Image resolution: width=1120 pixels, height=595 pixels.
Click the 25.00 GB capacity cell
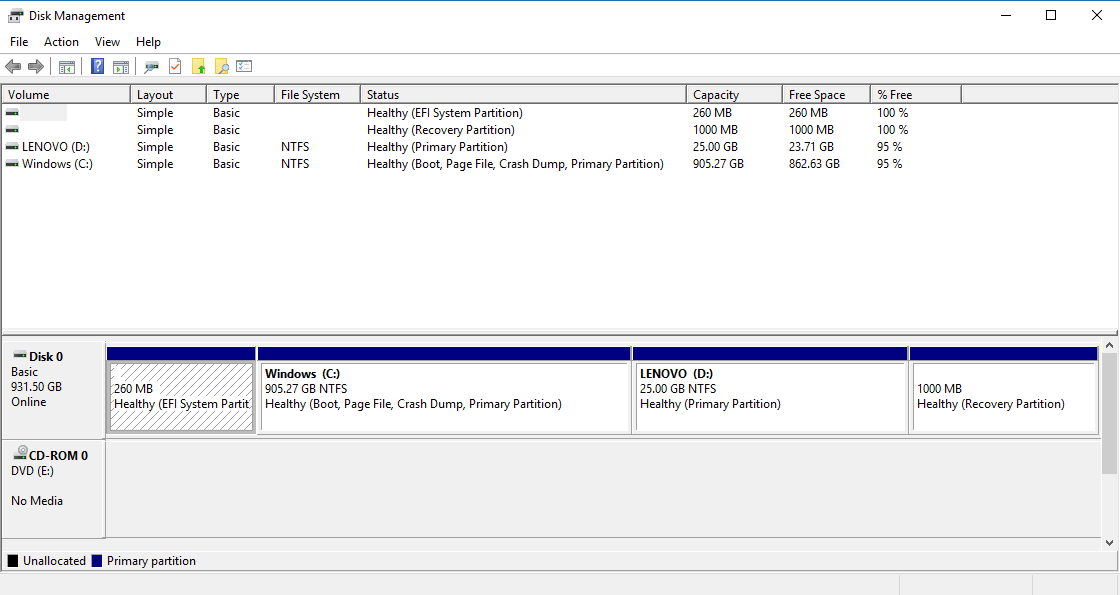click(x=715, y=147)
